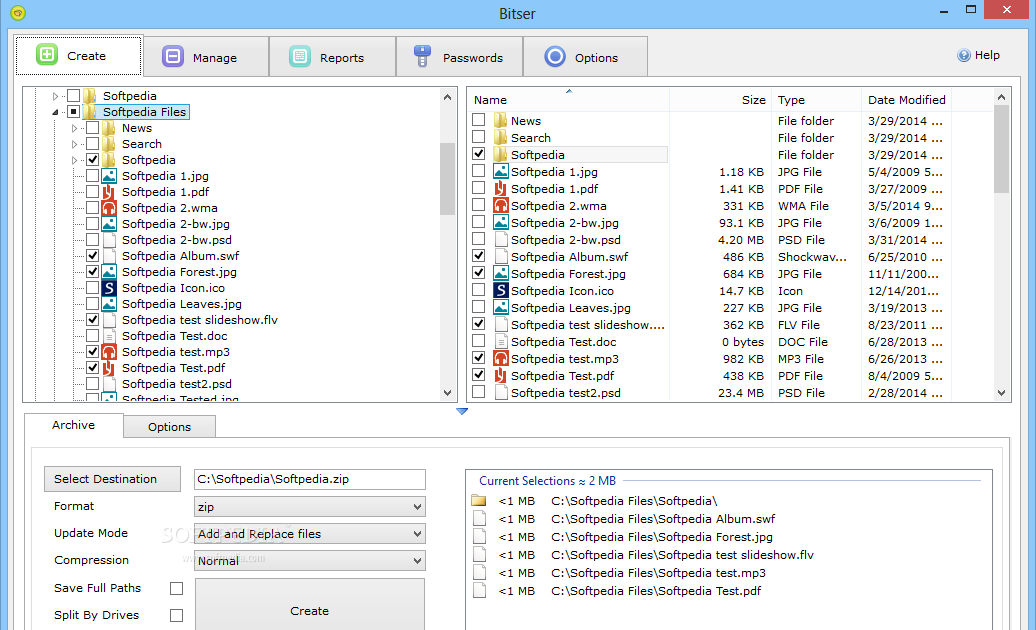Click the tree icon of Softpedia 2.wma
This screenshot has height=630, width=1036.
[110, 208]
